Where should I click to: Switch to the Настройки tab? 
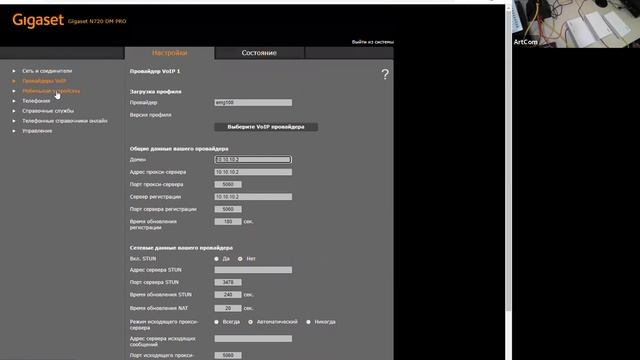click(x=169, y=53)
